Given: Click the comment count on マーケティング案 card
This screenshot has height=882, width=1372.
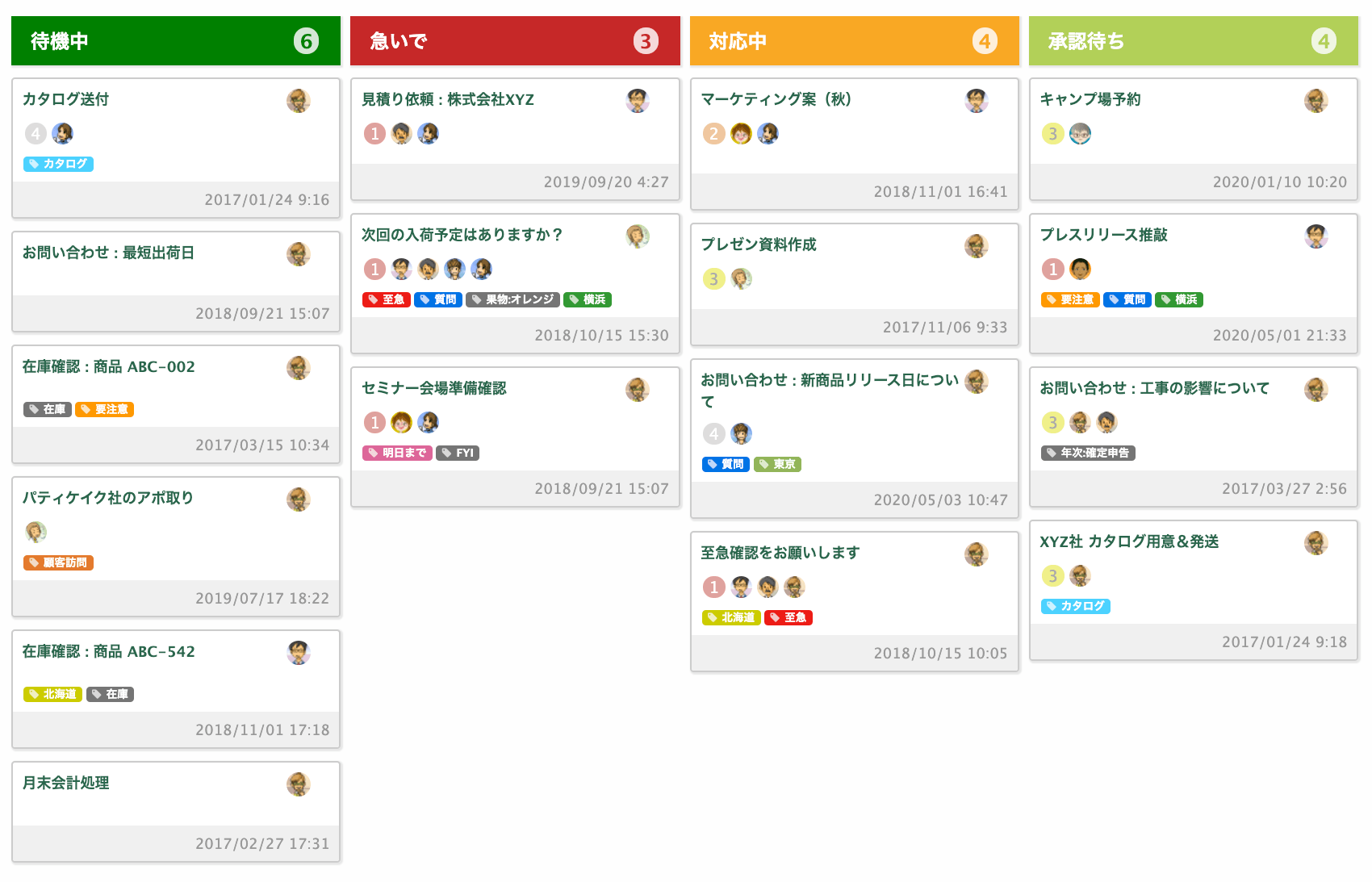Looking at the screenshot, I should 713,133.
